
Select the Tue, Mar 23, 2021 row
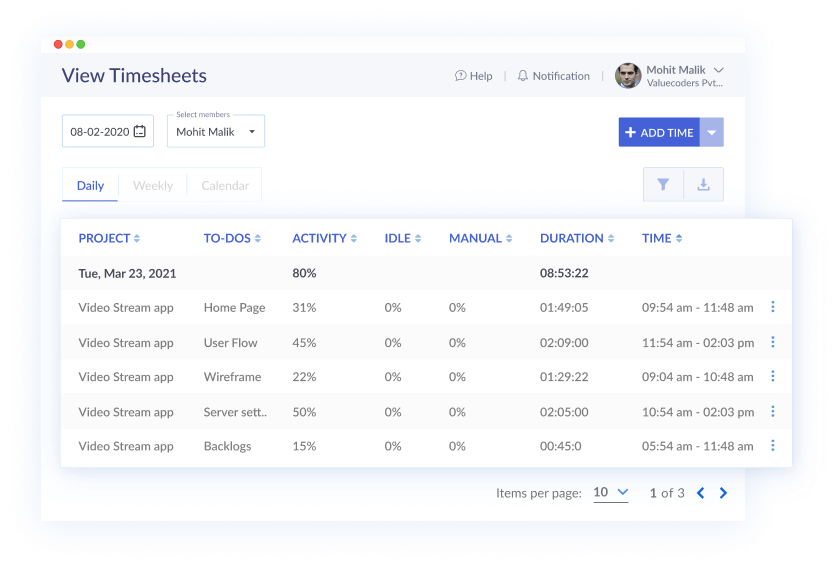pyautogui.click(x=426, y=273)
